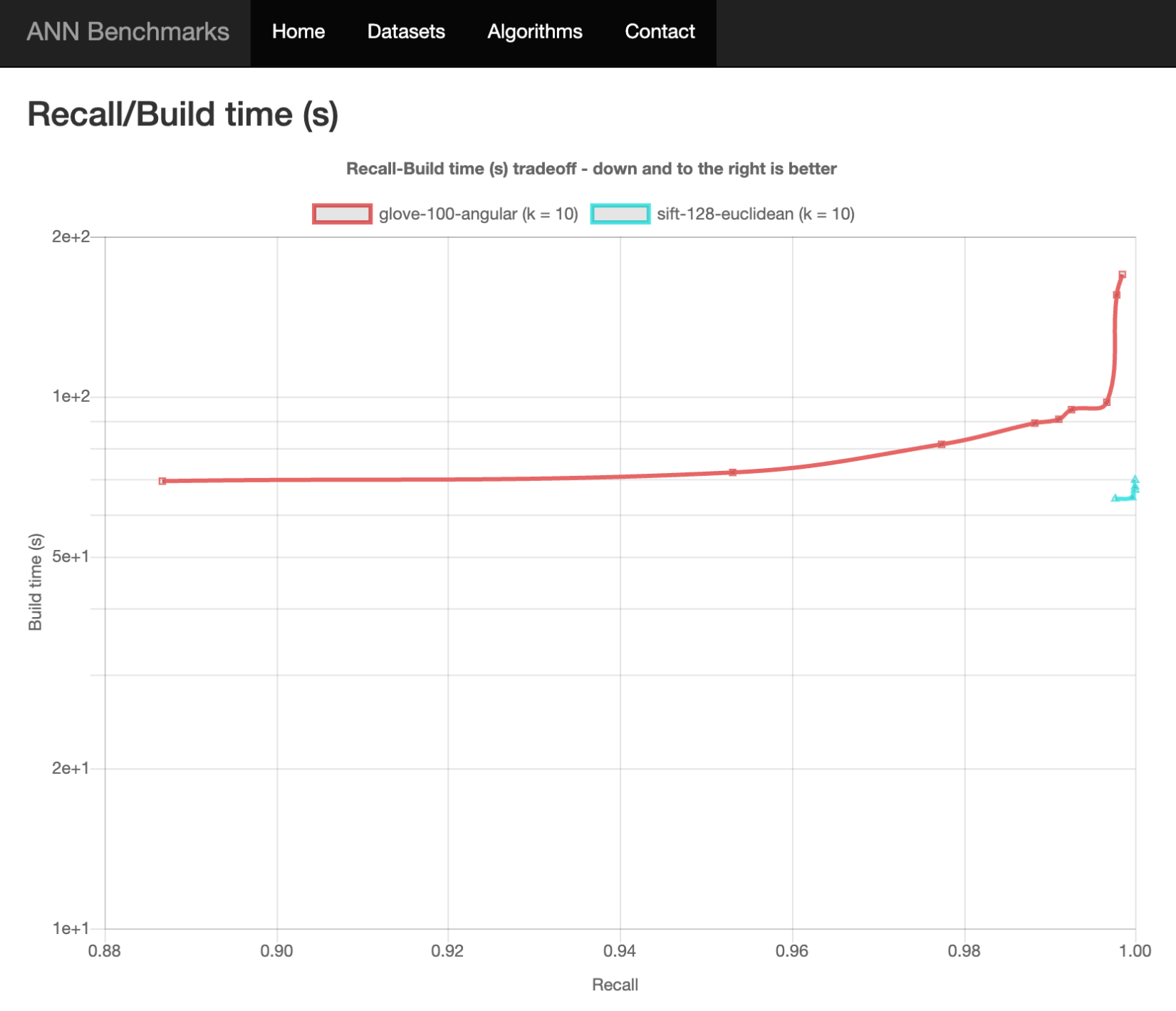Click the 0.94 x-axis tick label
The image size is (1176, 1011).
click(x=620, y=950)
